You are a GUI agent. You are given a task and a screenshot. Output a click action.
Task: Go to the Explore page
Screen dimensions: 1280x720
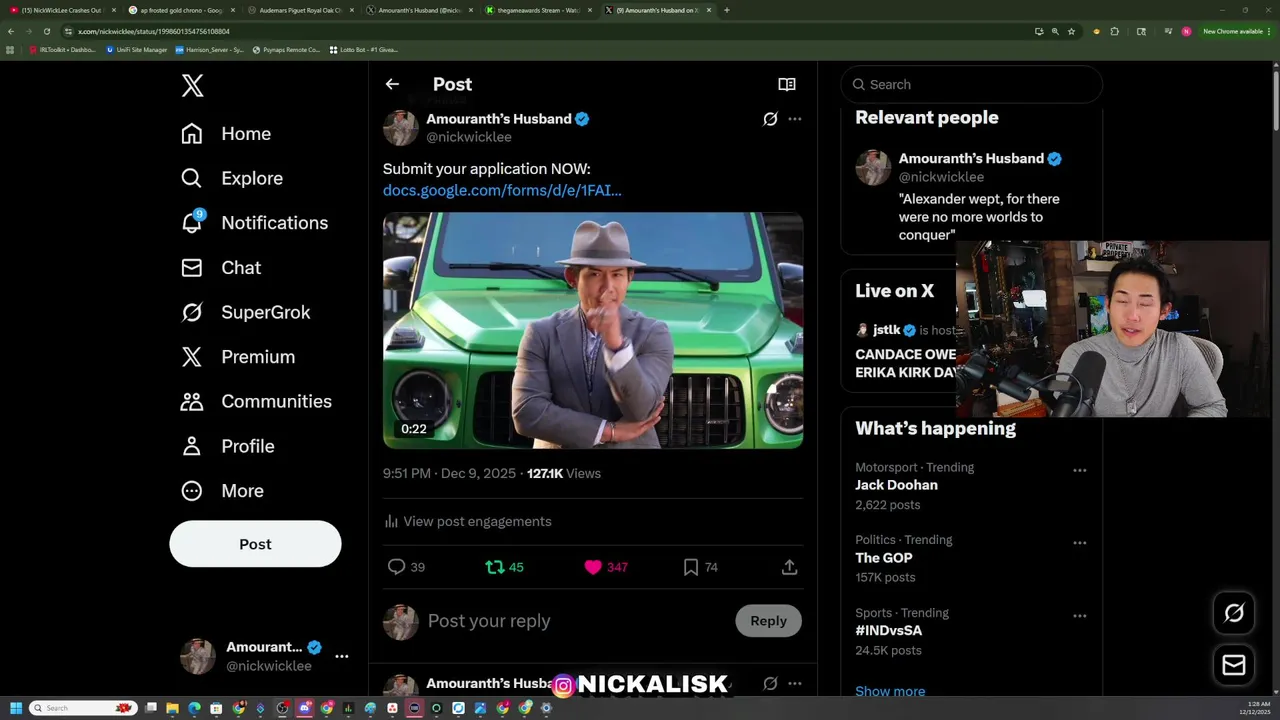(x=232, y=178)
